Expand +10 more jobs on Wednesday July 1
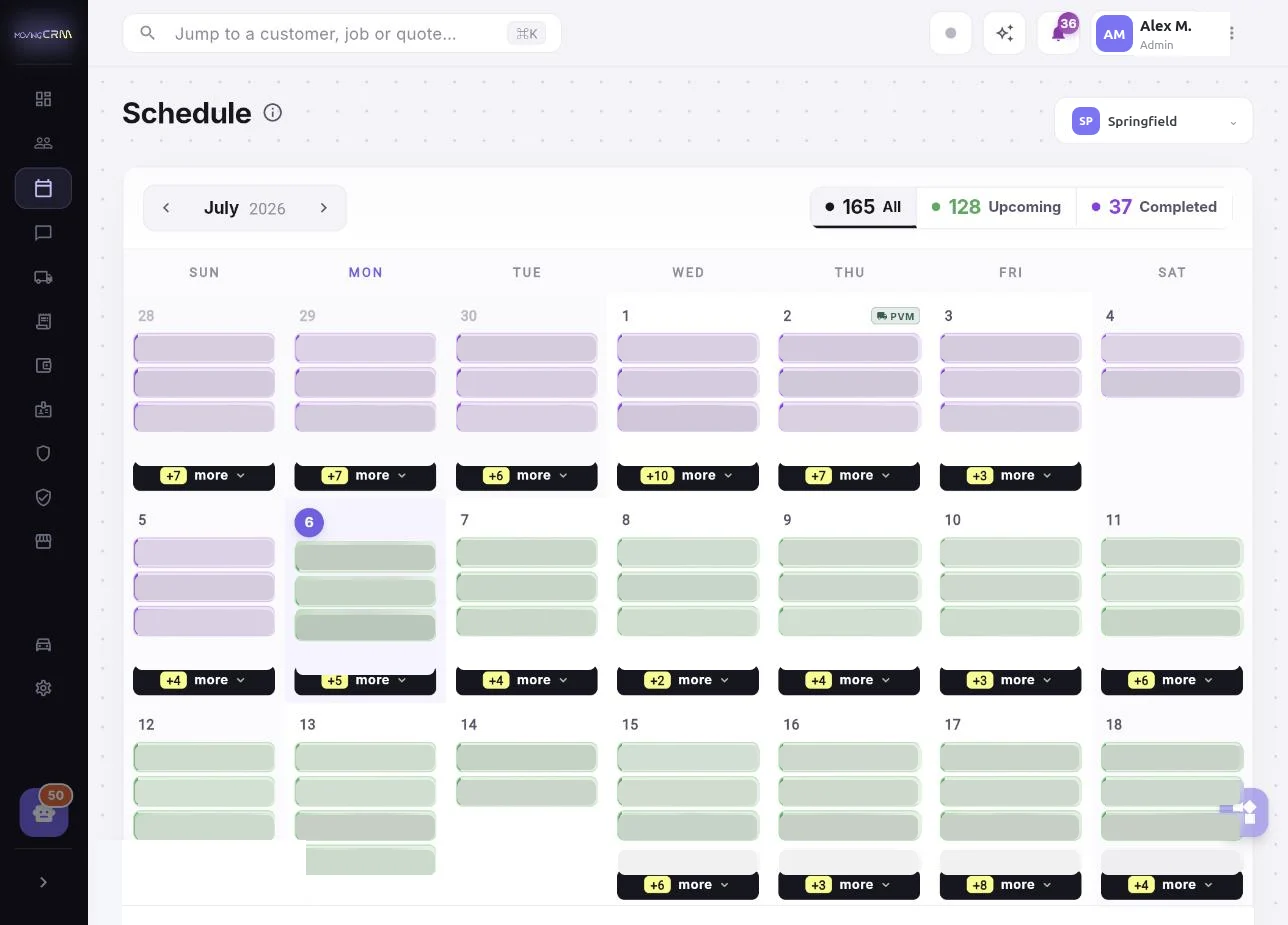 (x=688, y=476)
